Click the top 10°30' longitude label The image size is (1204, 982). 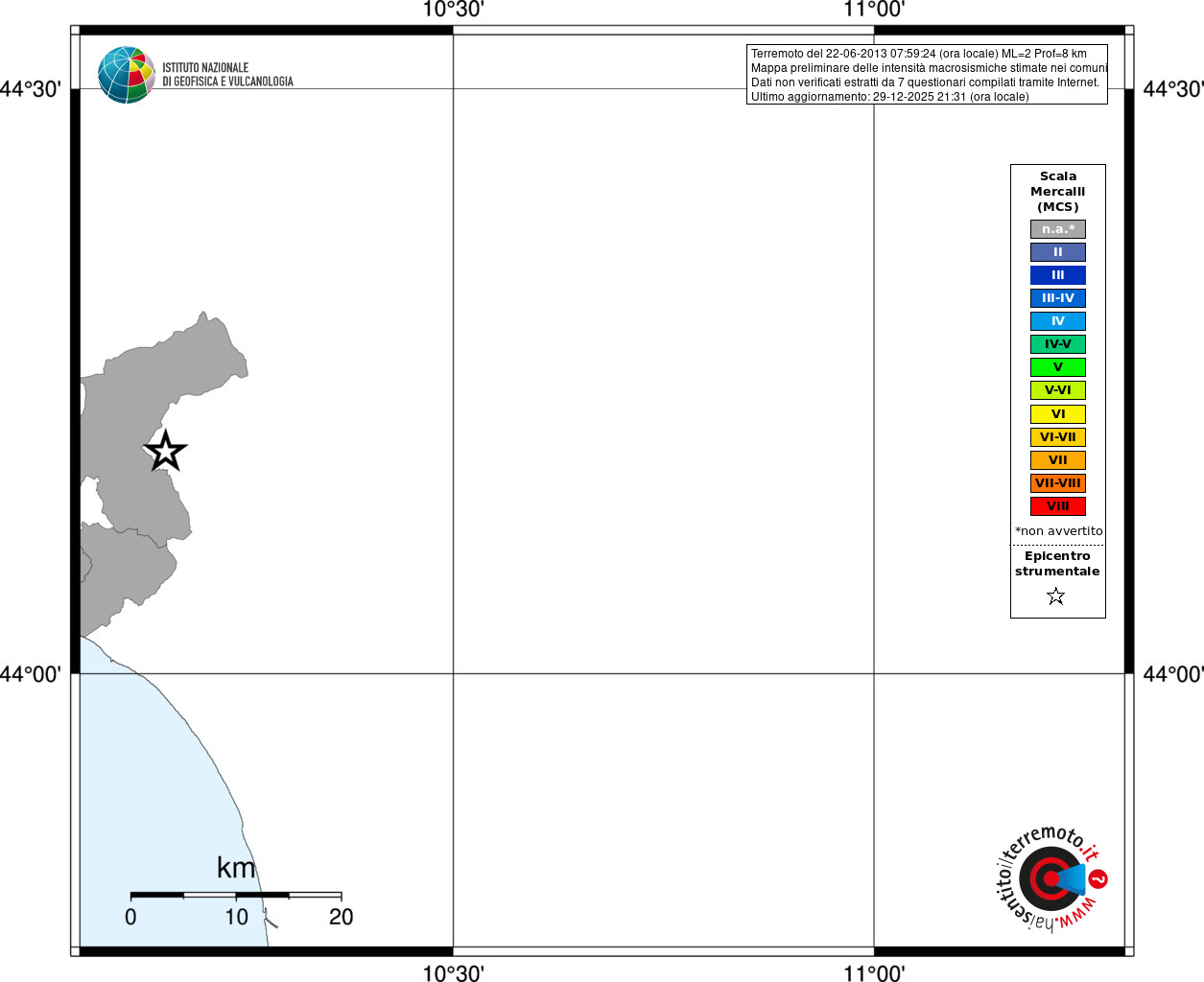(x=453, y=10)
